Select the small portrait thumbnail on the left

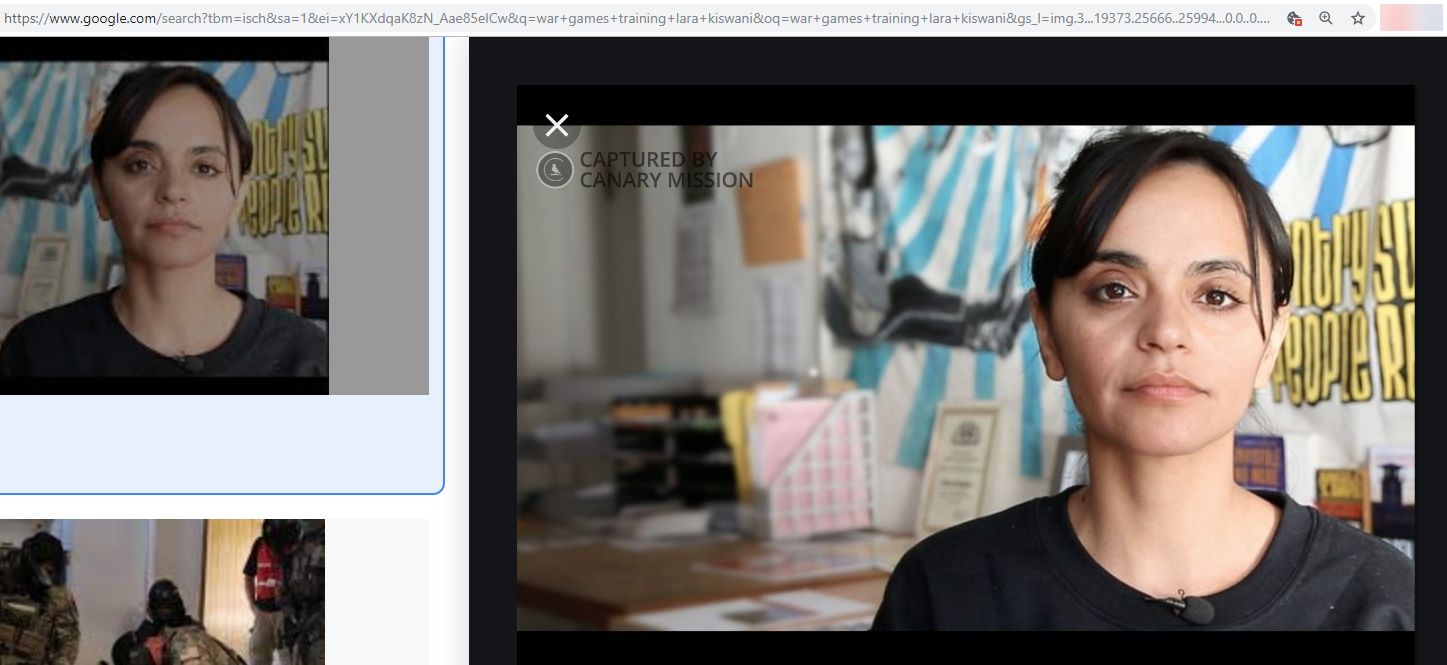pos(164,215)
